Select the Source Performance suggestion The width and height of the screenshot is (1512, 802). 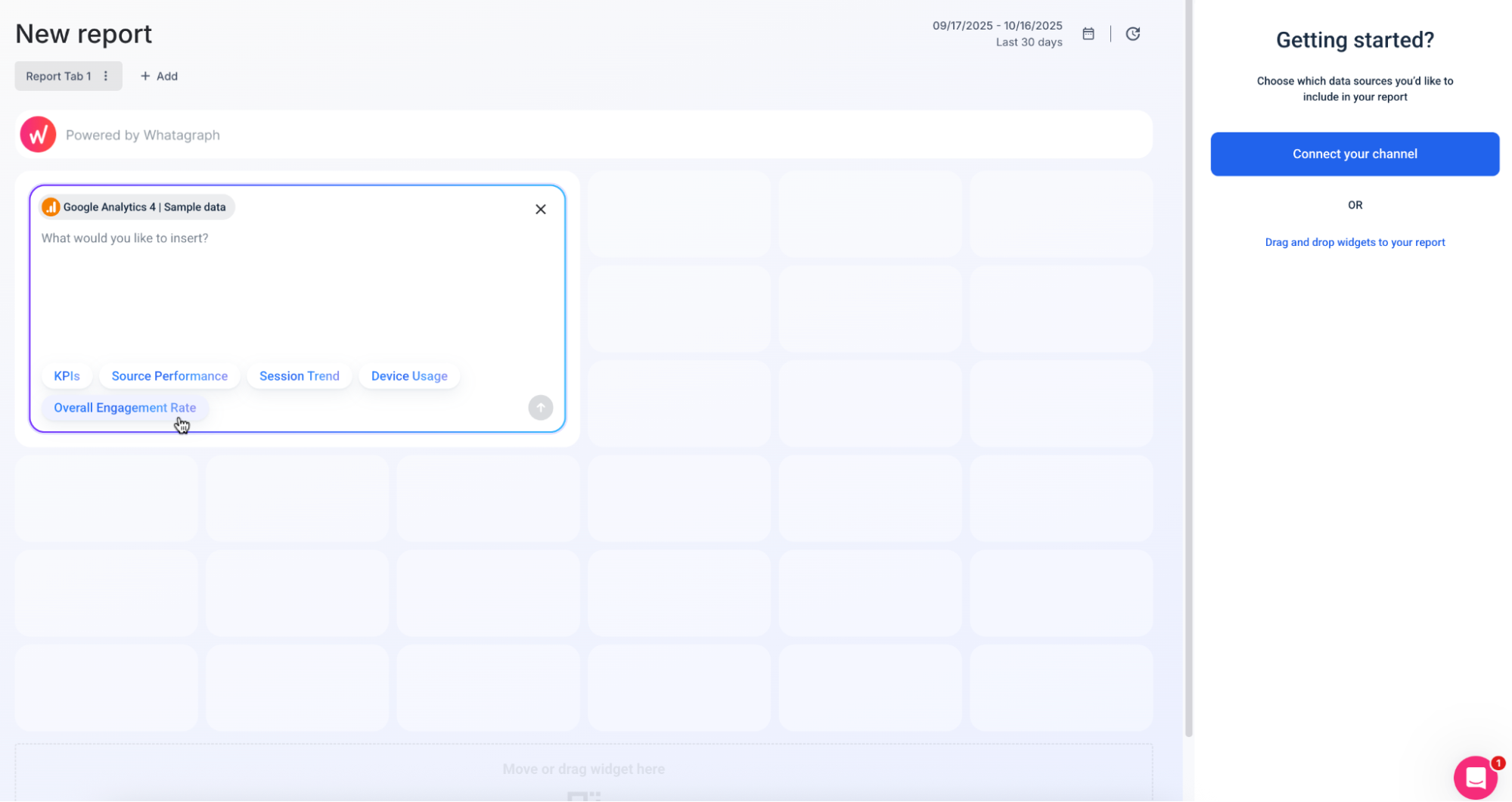(x=169, y=376)
